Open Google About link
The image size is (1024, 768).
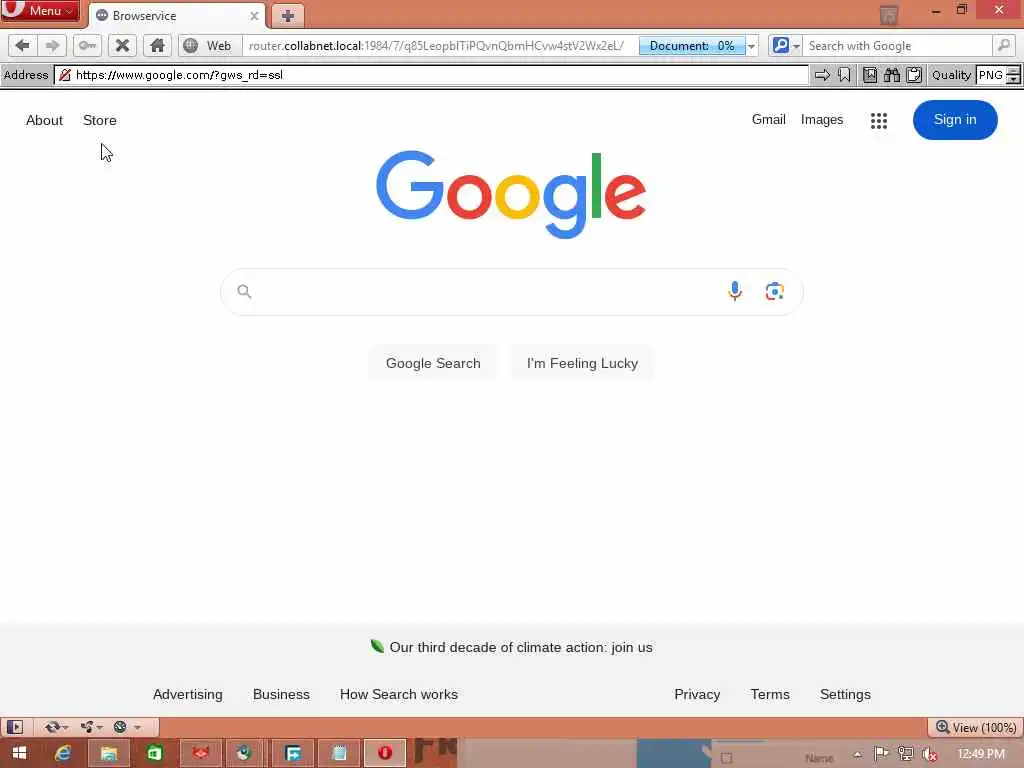point(44,120)
